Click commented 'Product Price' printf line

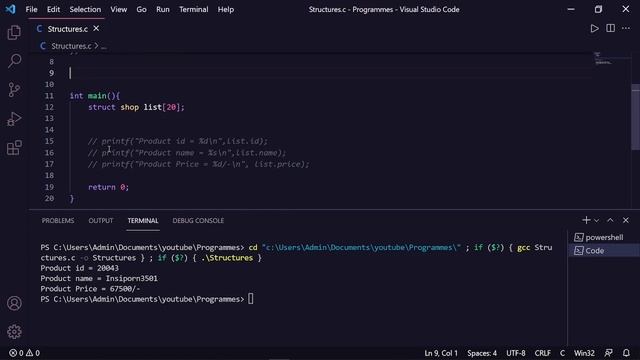coord(199,164)
